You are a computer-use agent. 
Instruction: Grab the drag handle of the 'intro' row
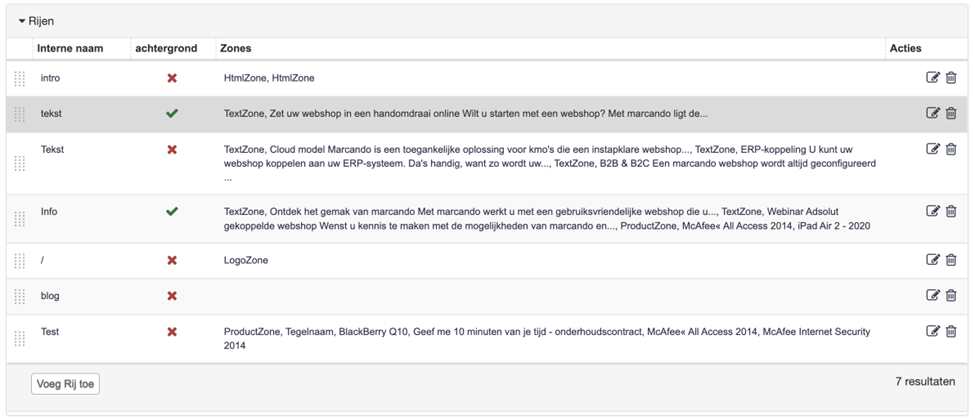click(19, 78)
